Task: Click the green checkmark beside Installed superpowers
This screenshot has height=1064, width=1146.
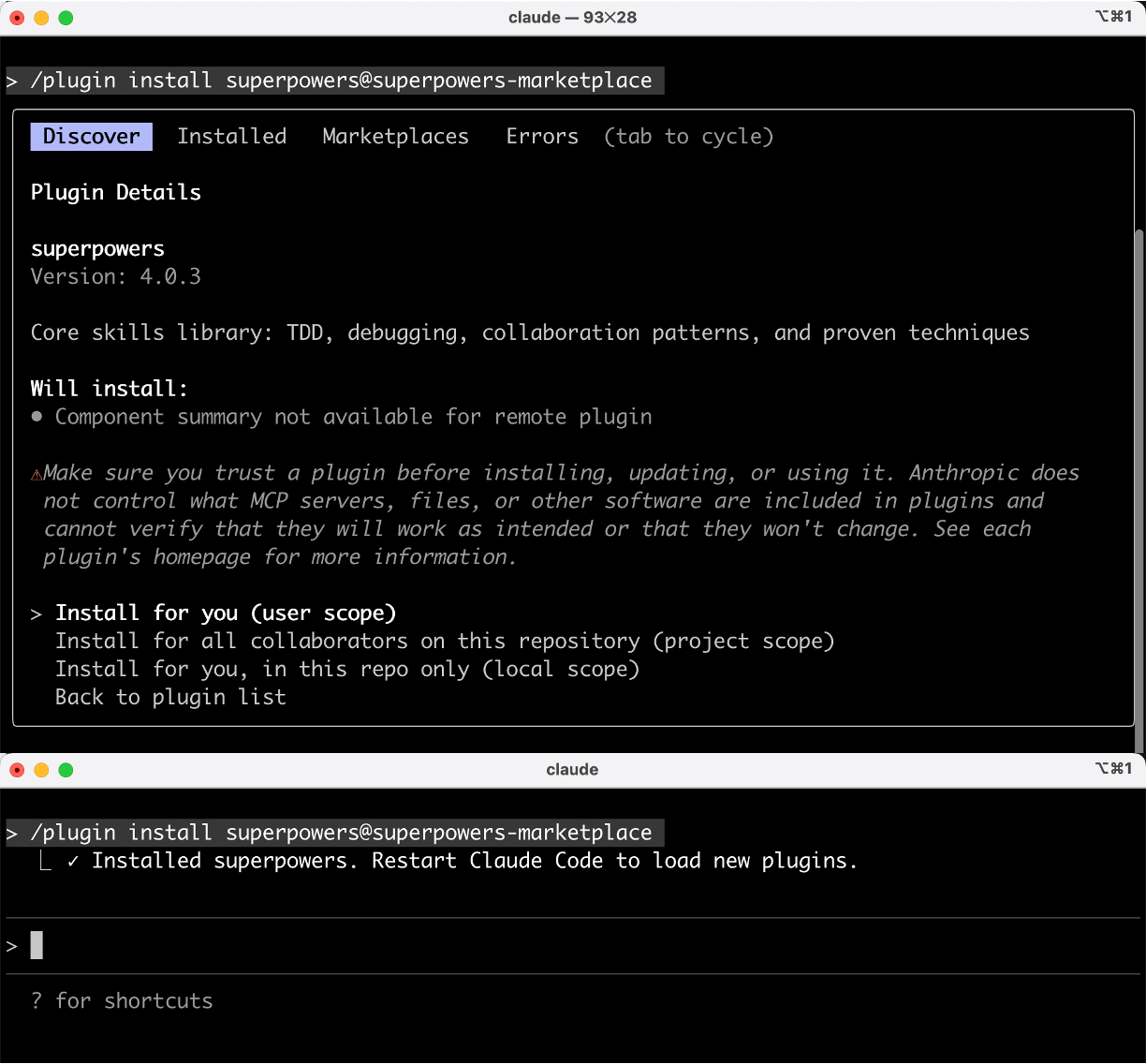Action: (73, 862)
